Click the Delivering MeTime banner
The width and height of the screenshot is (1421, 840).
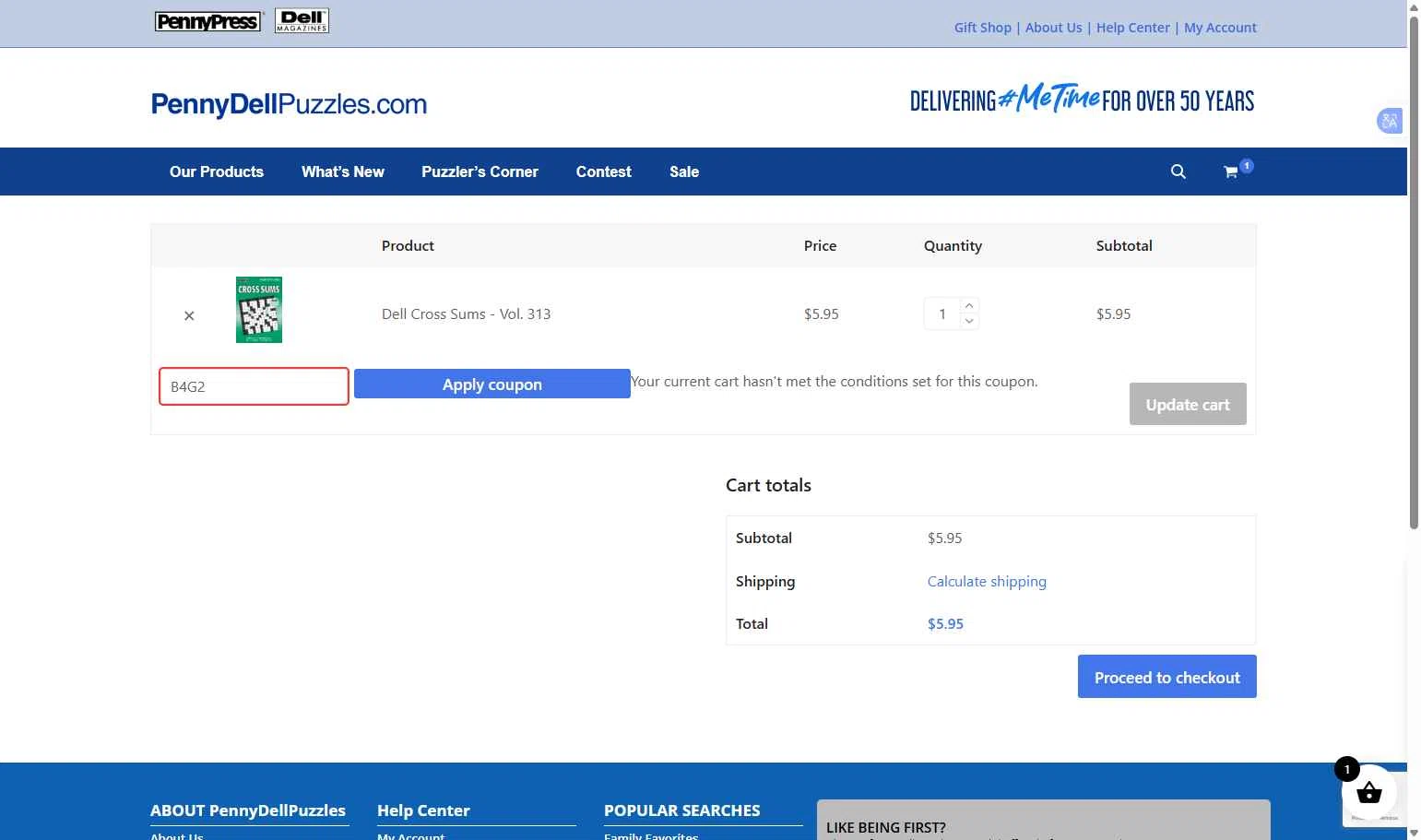[x=1082, y=98]
